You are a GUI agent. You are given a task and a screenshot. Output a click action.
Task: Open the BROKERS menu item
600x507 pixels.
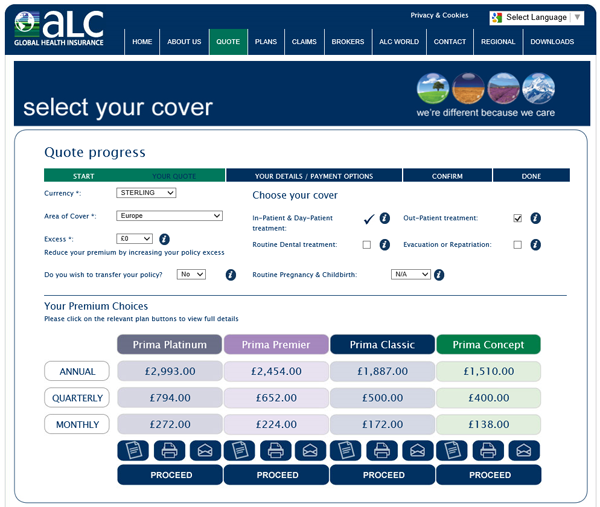coord(348,42)
